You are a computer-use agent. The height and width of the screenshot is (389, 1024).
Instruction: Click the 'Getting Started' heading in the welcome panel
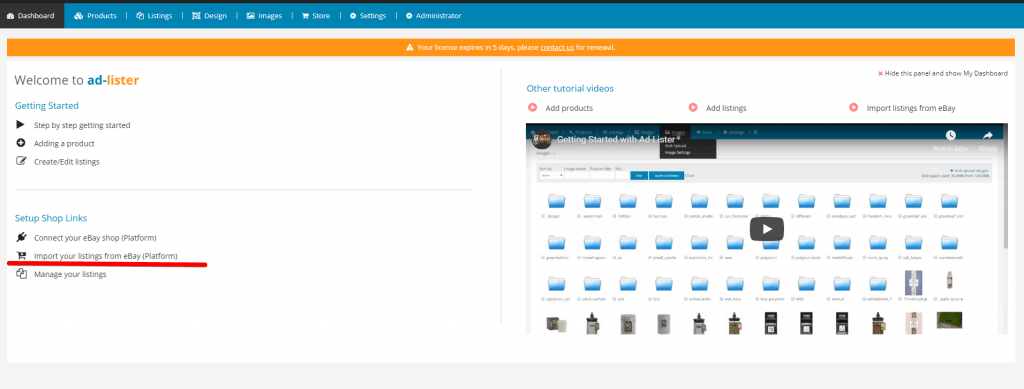click(46, 105)
